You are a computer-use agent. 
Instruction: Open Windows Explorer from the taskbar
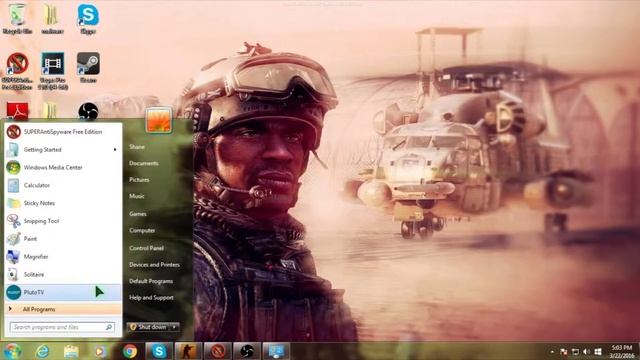point(71,351)
